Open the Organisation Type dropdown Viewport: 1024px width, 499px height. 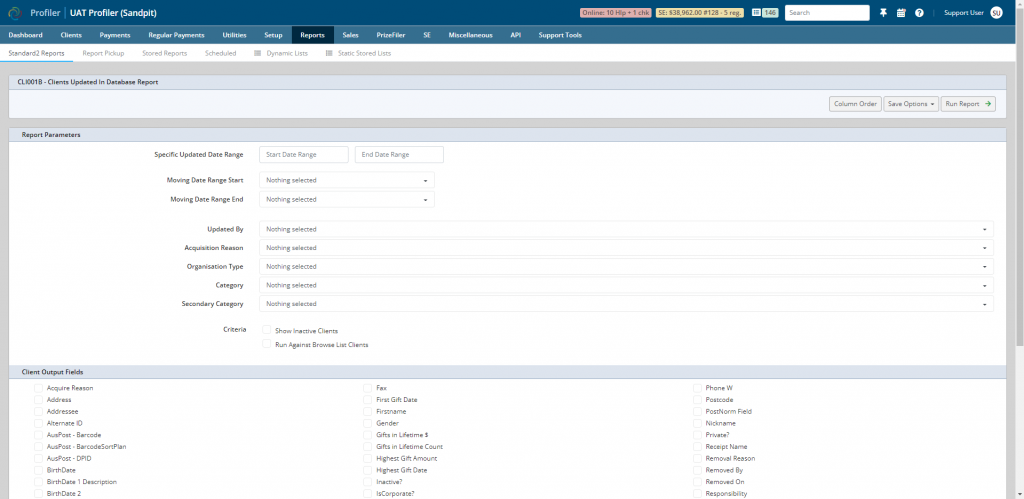(x=626, y=266)
